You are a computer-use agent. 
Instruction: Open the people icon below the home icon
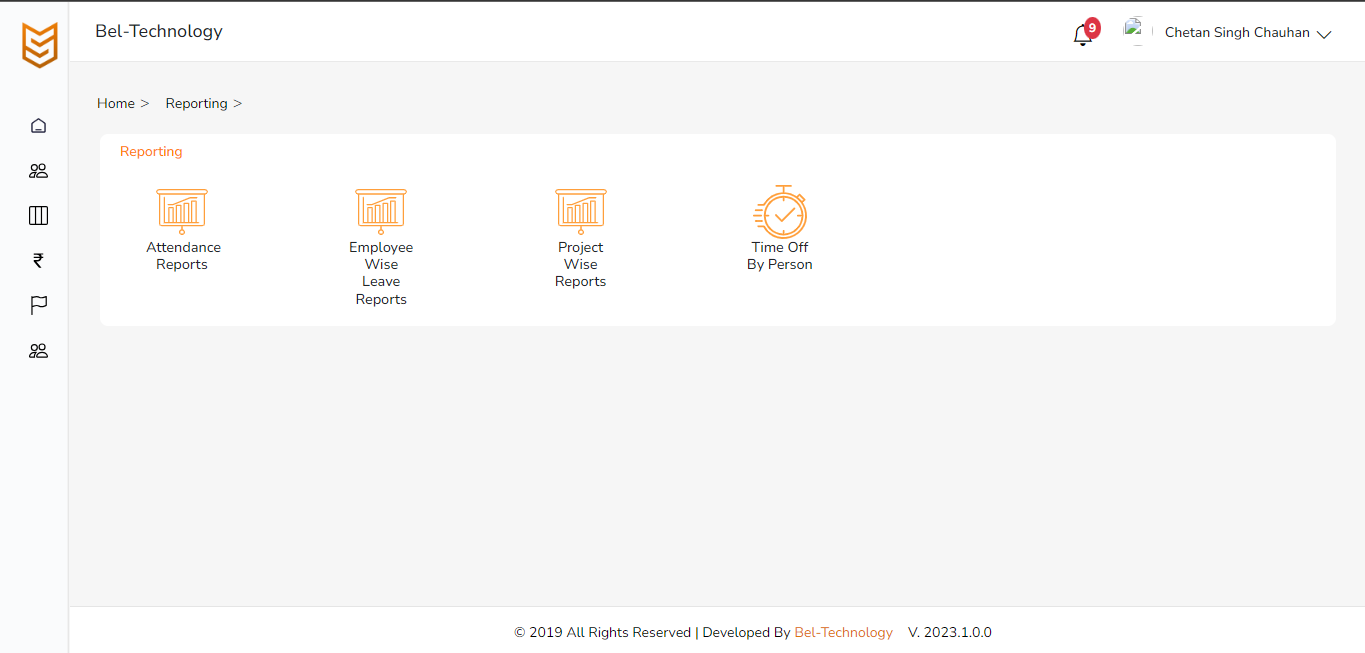click(x=38, y=171)
